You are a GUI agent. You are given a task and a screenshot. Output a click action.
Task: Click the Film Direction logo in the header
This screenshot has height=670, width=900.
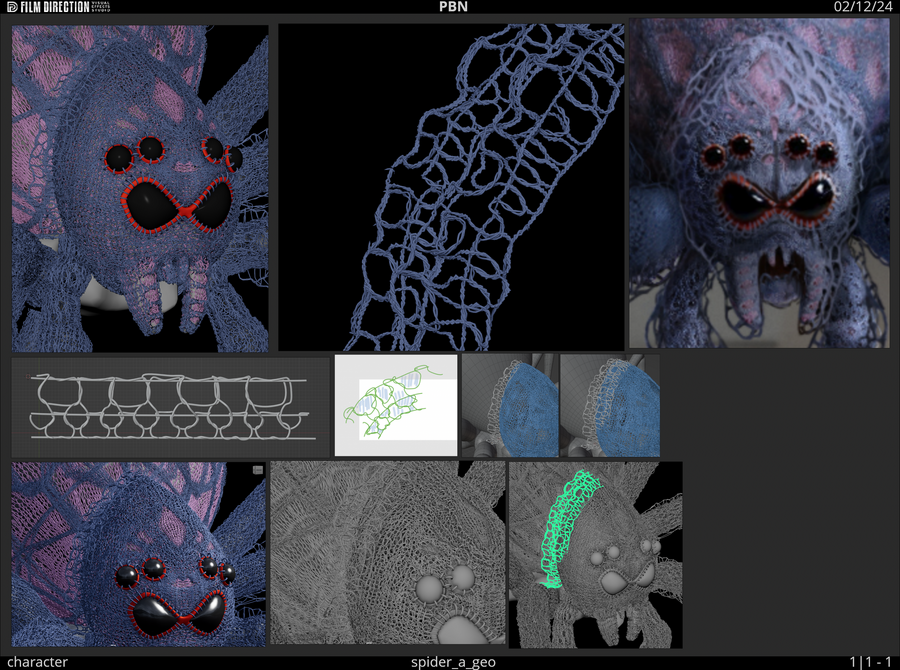[59, 7]
